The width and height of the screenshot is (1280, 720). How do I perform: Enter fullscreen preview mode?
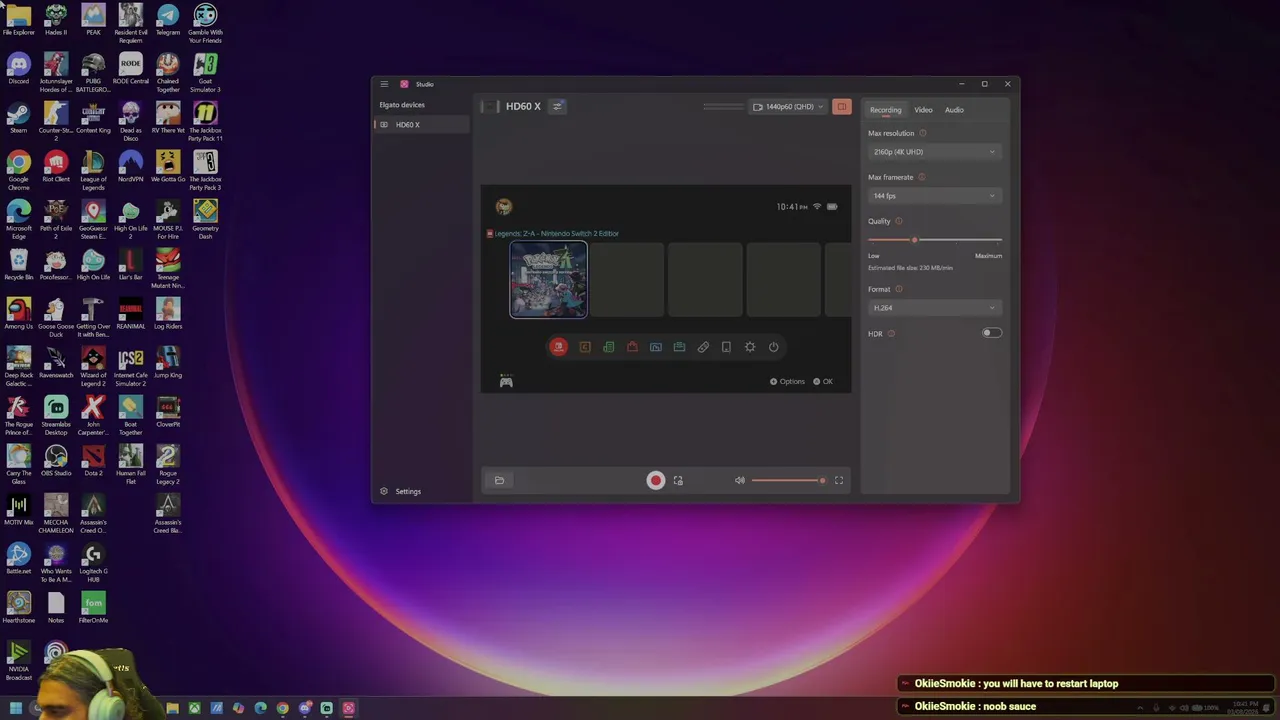pos(839,481)
